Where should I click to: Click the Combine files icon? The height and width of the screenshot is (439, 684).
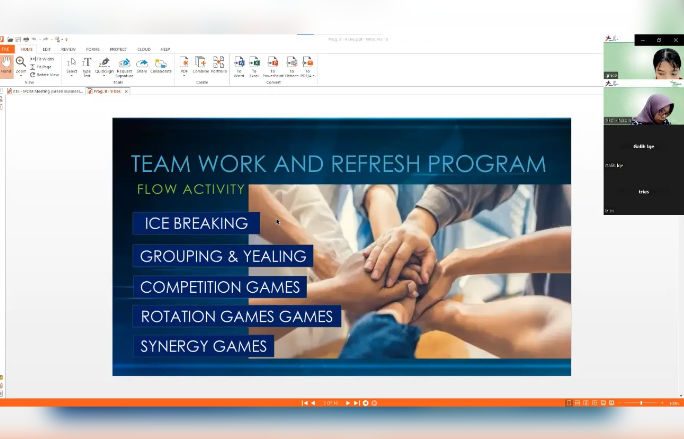[201, 65]
